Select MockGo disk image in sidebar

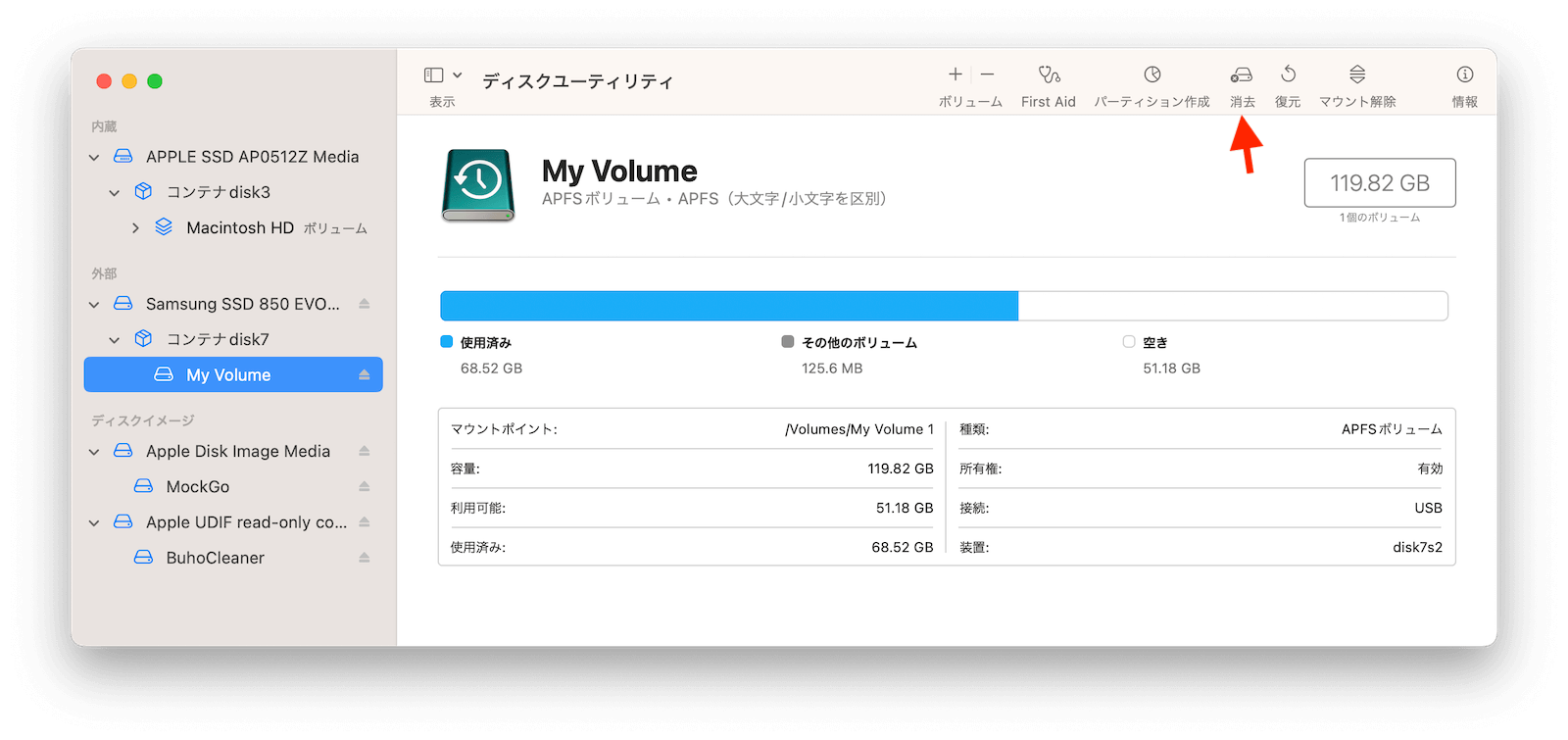(x=233, y=486)
